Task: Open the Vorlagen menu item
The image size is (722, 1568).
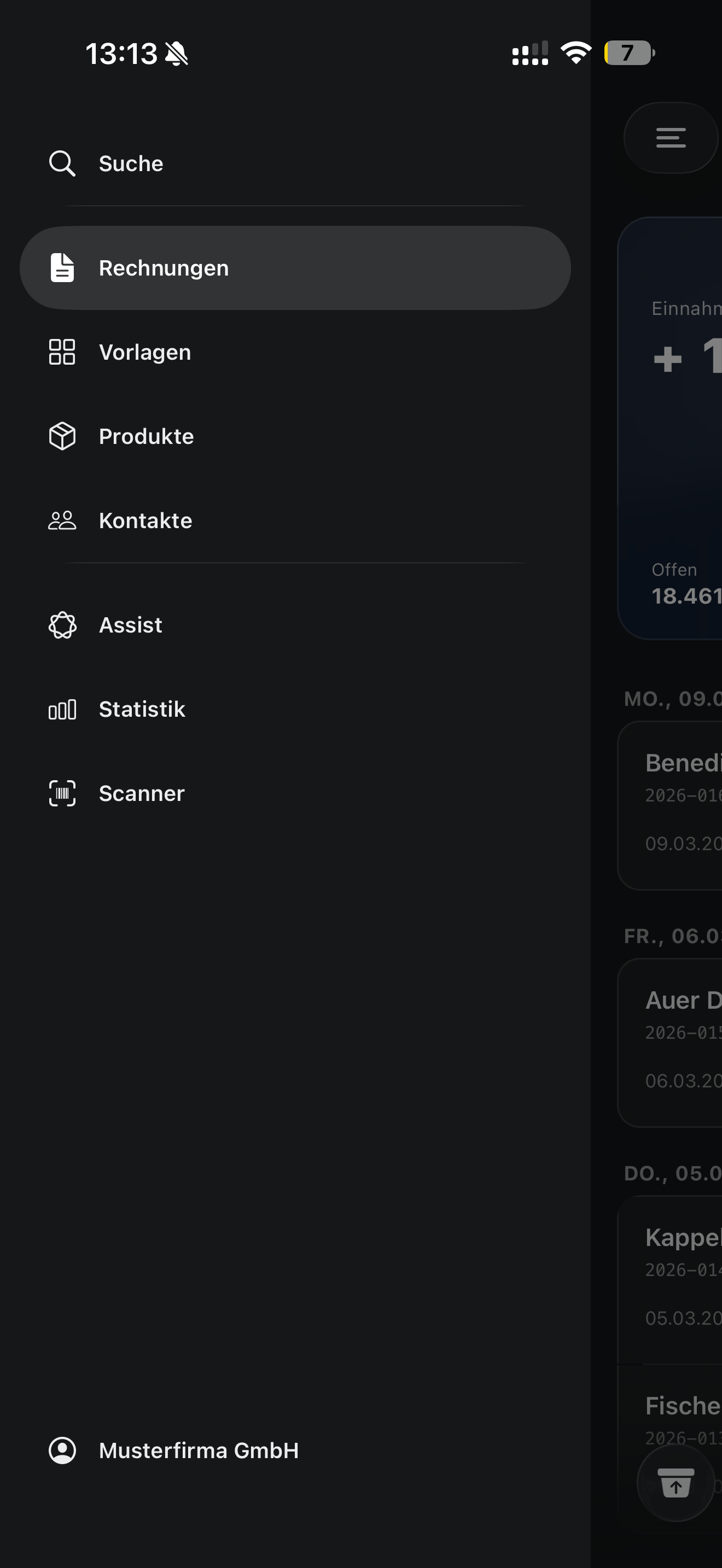Action: [x=145, y=353]
